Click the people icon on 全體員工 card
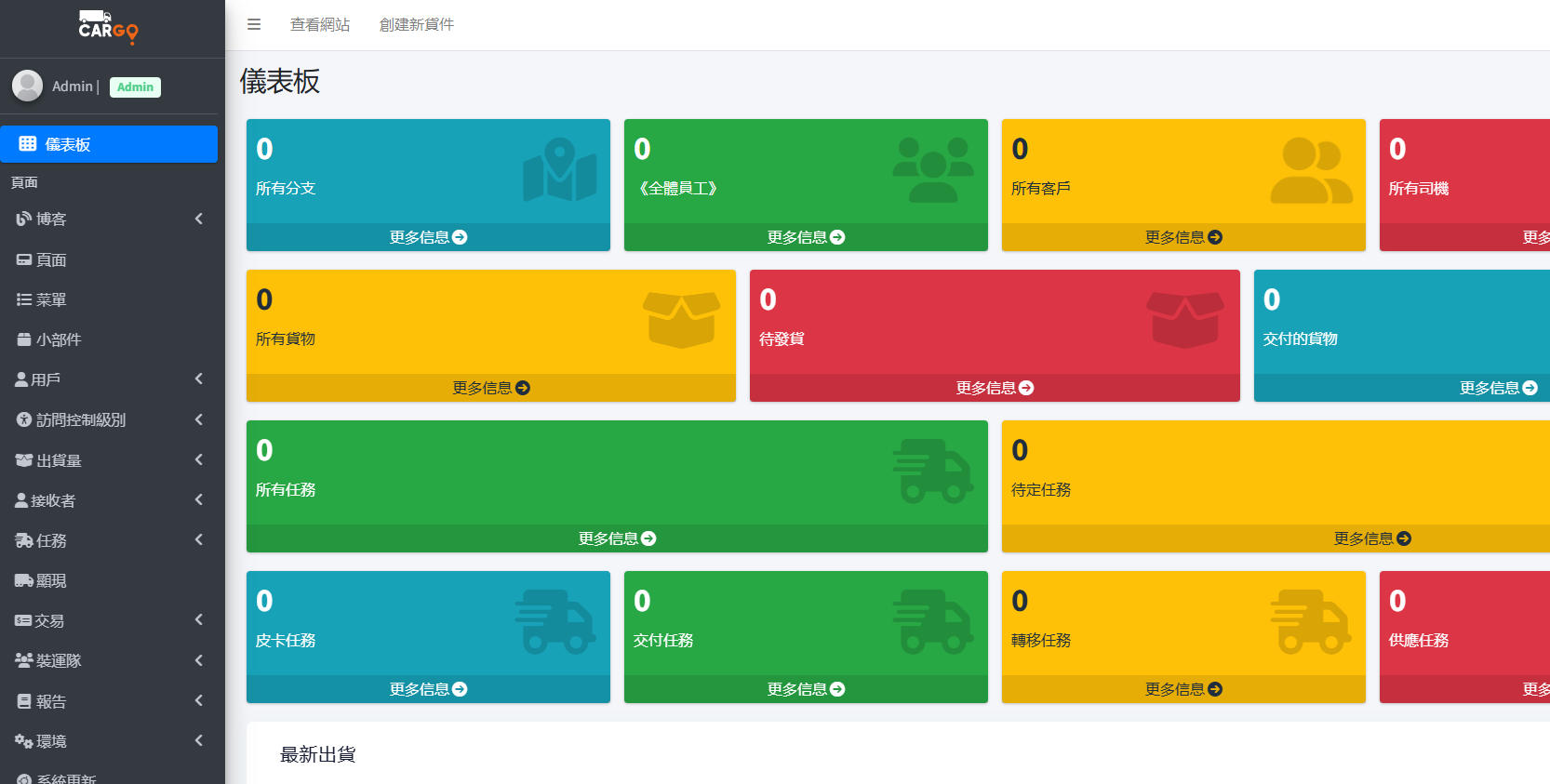 click(x=933, y=170)
